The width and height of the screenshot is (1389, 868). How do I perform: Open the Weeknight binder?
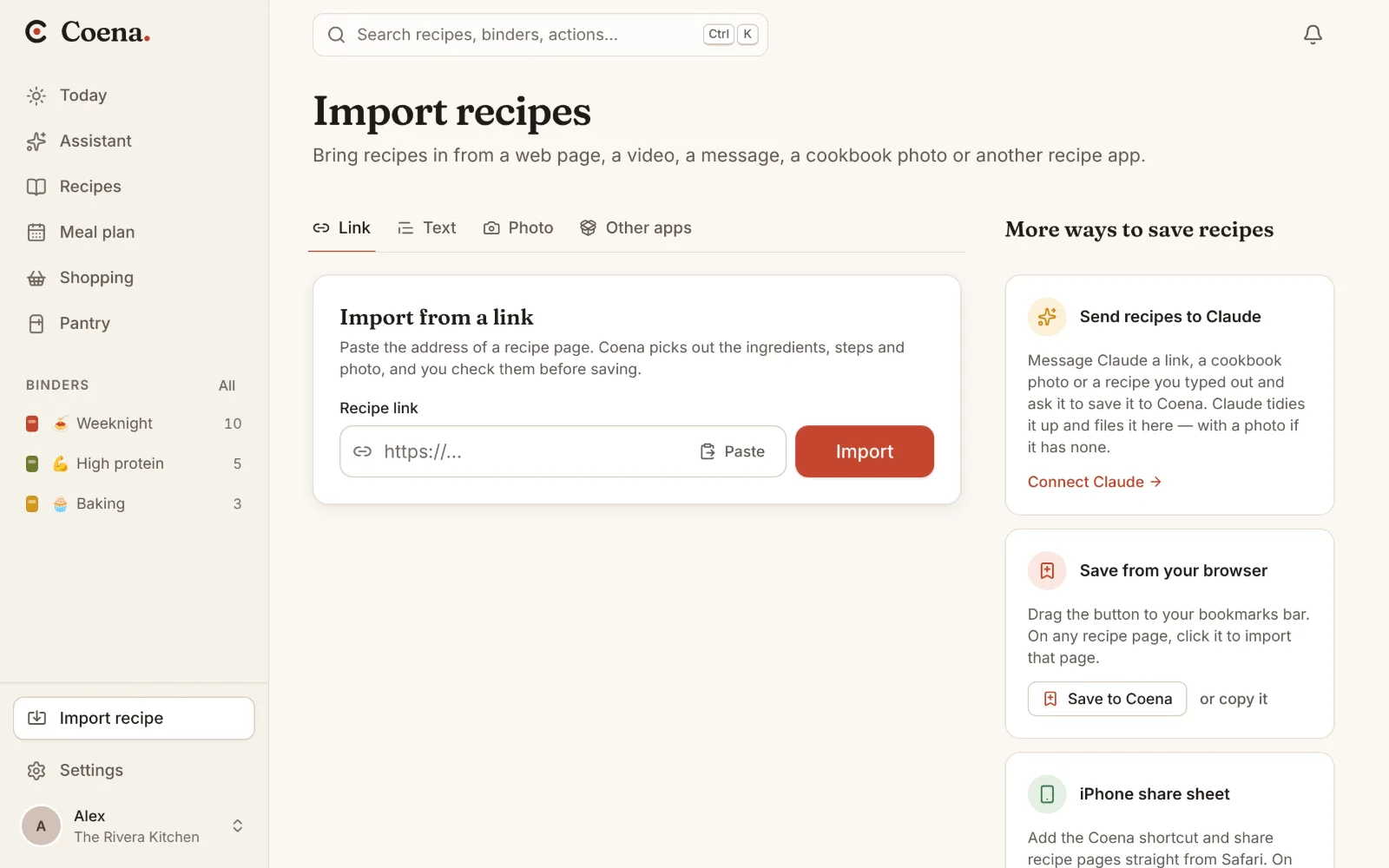coord(134,424)
